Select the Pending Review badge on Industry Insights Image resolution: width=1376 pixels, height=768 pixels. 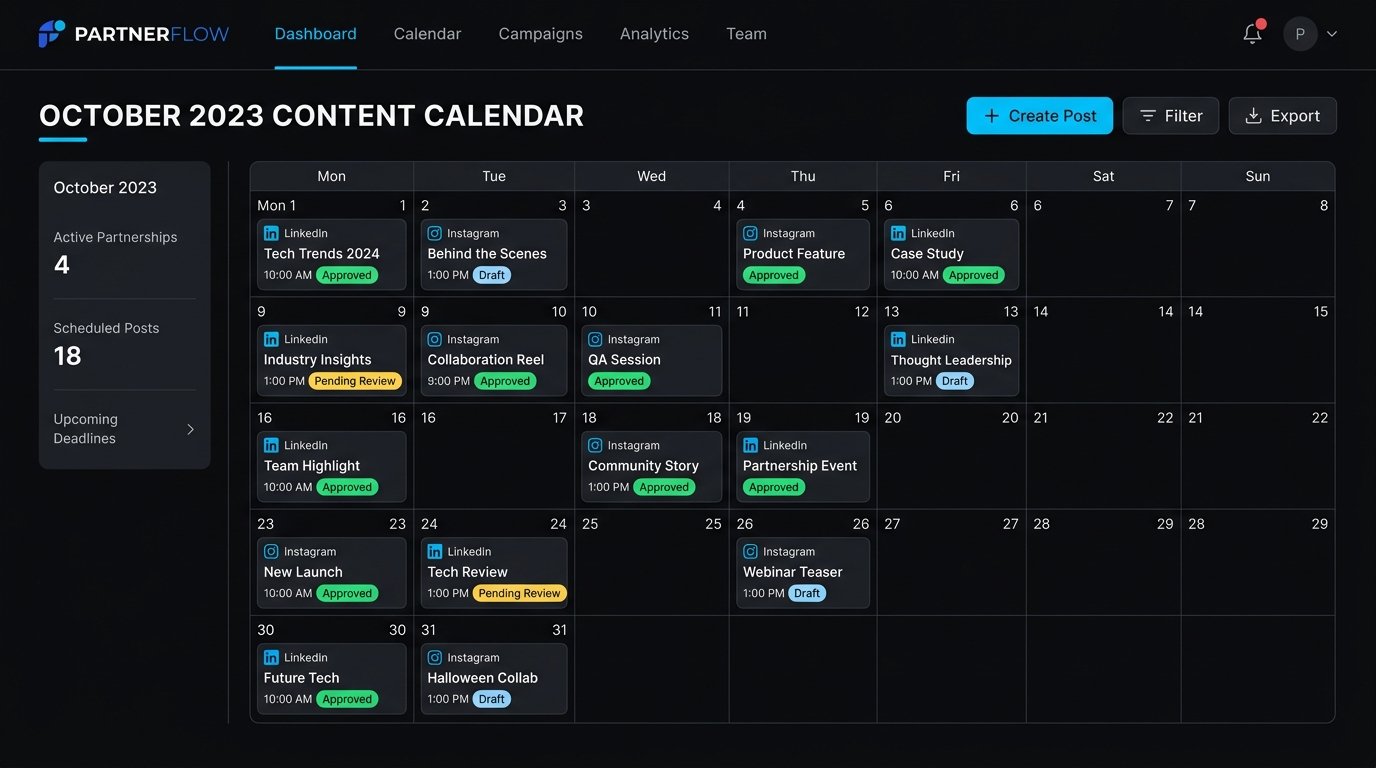[355, 381]
